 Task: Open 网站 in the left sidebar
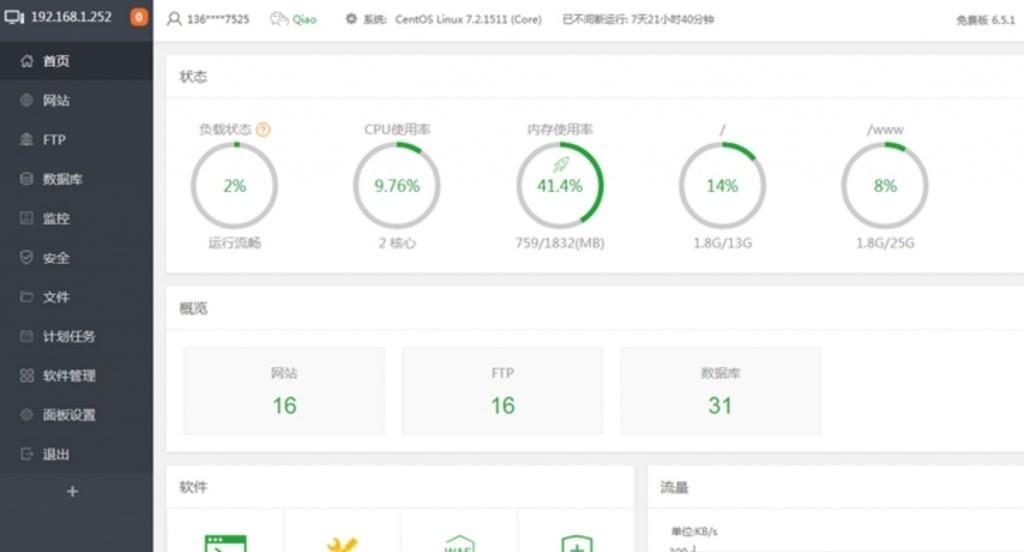pyautogui.click(x=56, y=101)
